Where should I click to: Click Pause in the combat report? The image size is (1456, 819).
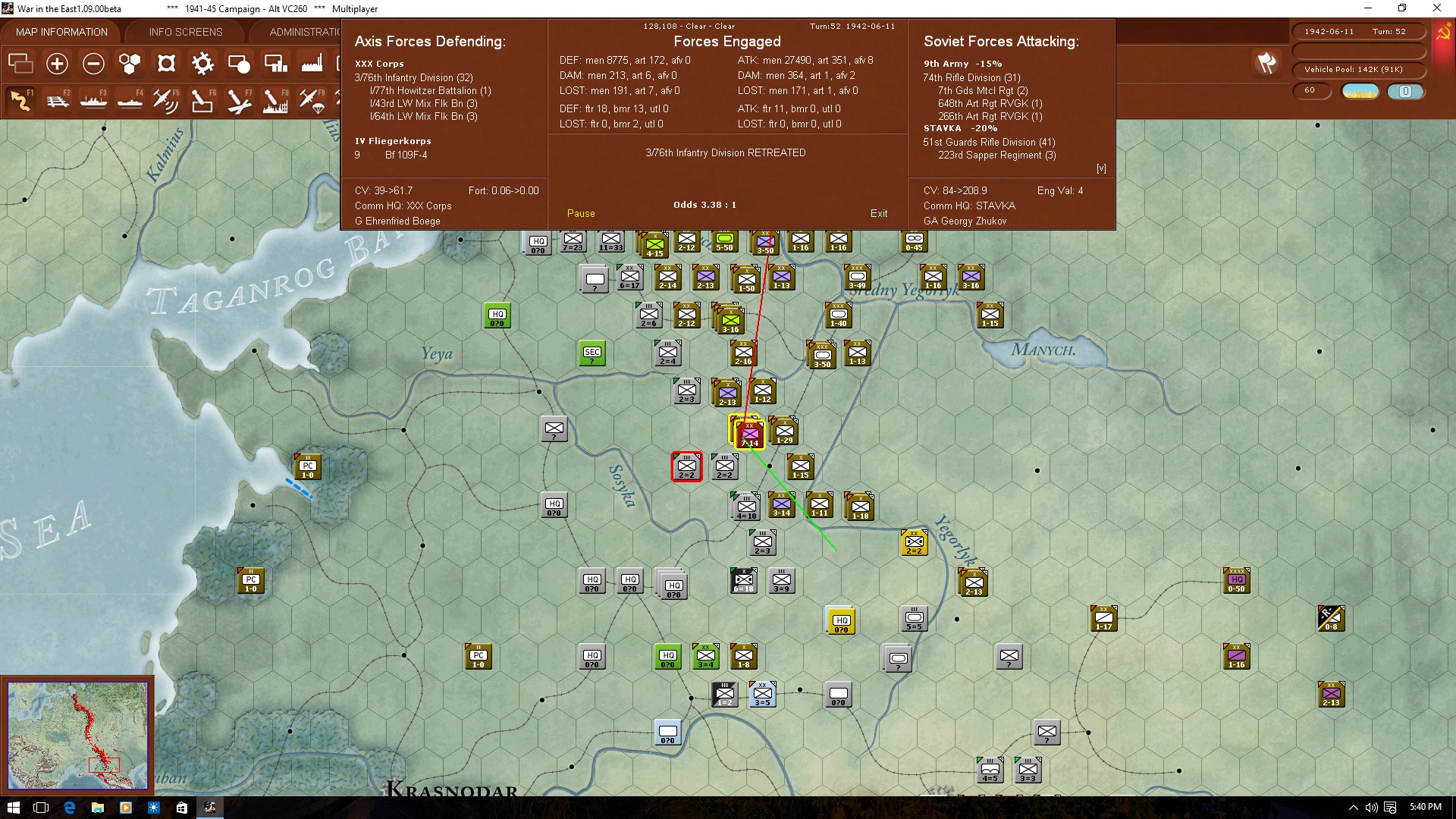[x=581, y=214]
